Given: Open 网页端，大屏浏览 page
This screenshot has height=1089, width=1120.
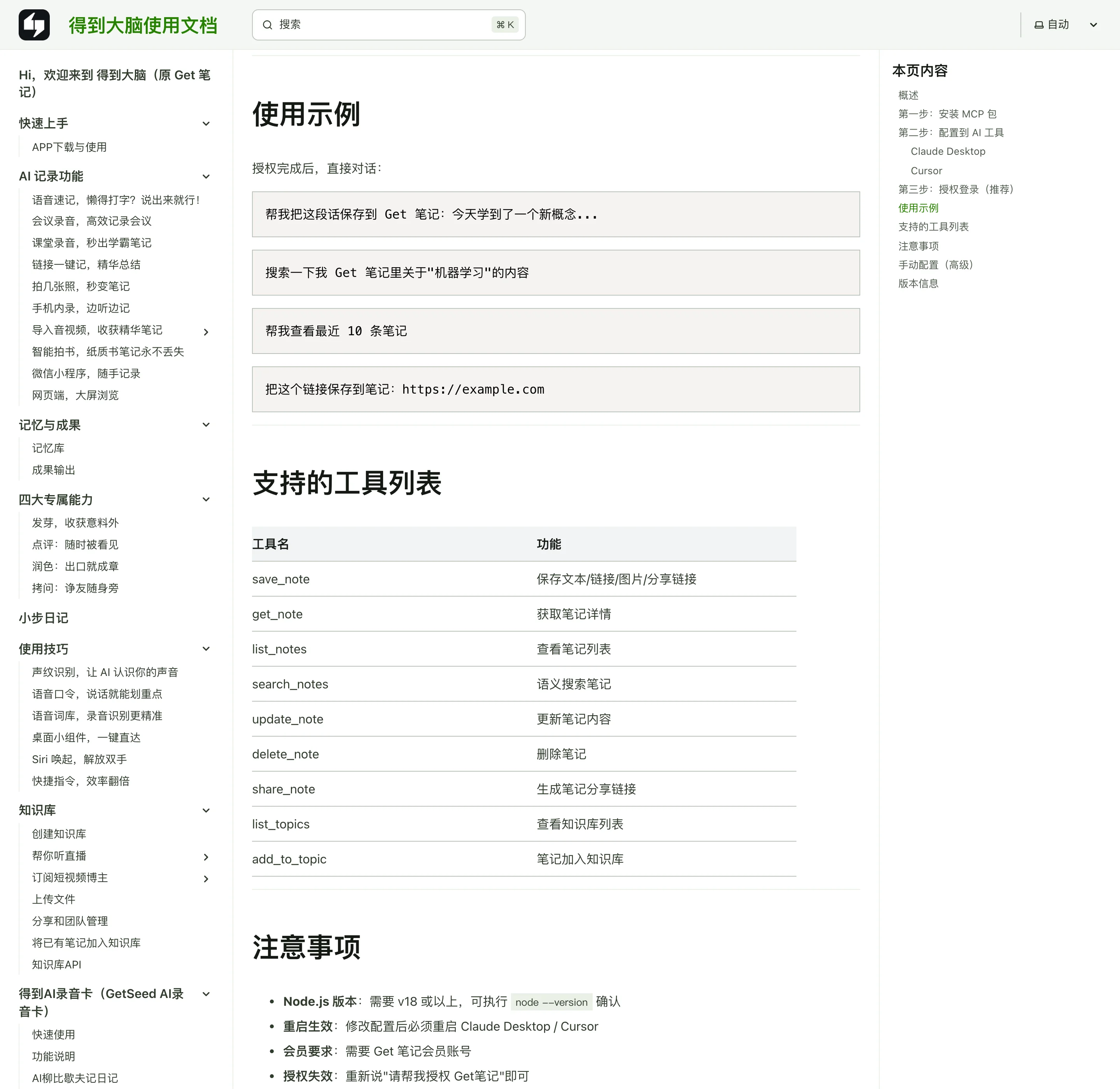Looking at the screenshot, I should click(75, 395).
